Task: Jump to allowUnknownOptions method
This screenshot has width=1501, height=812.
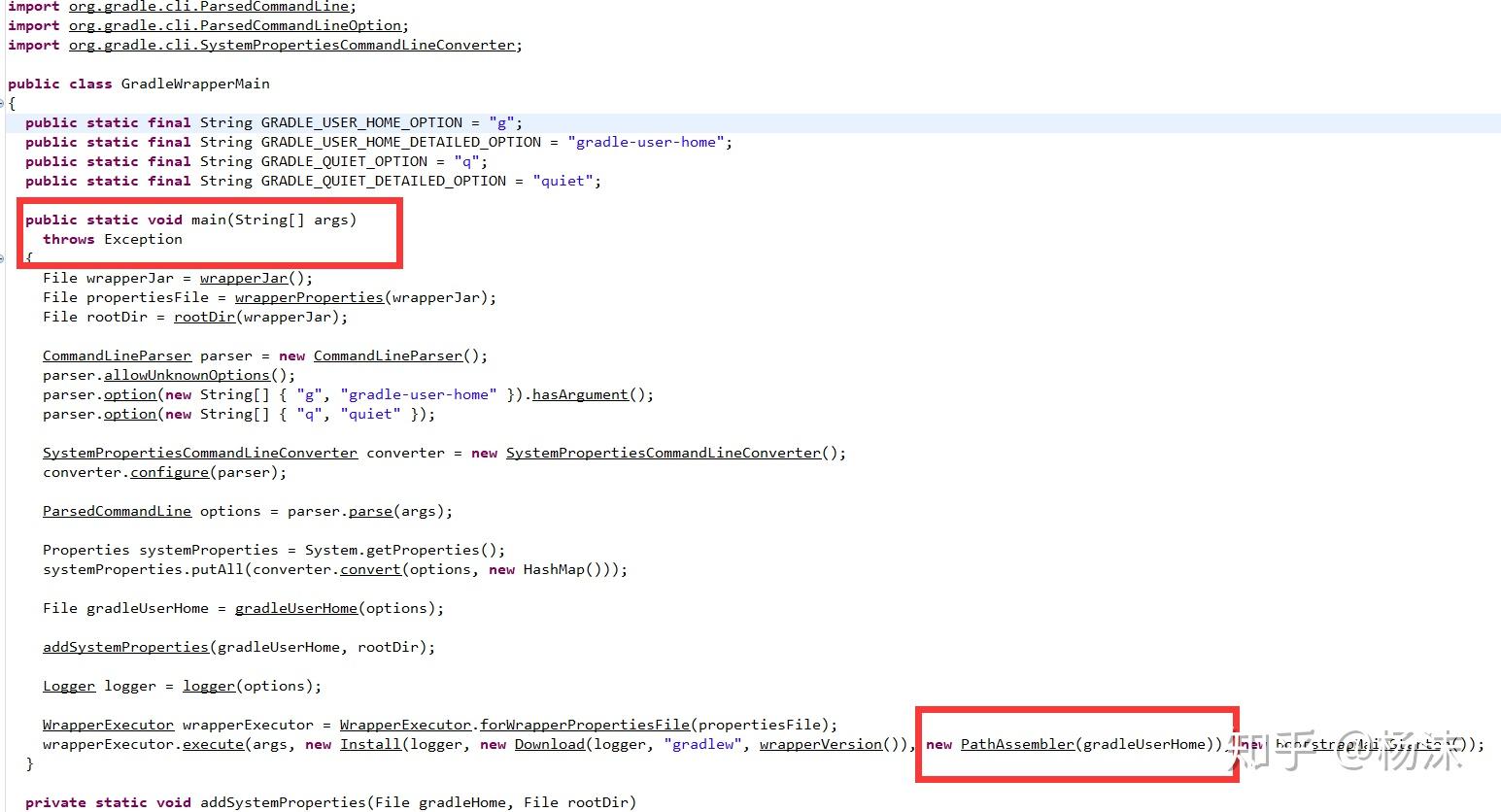Action: [187, 375]
